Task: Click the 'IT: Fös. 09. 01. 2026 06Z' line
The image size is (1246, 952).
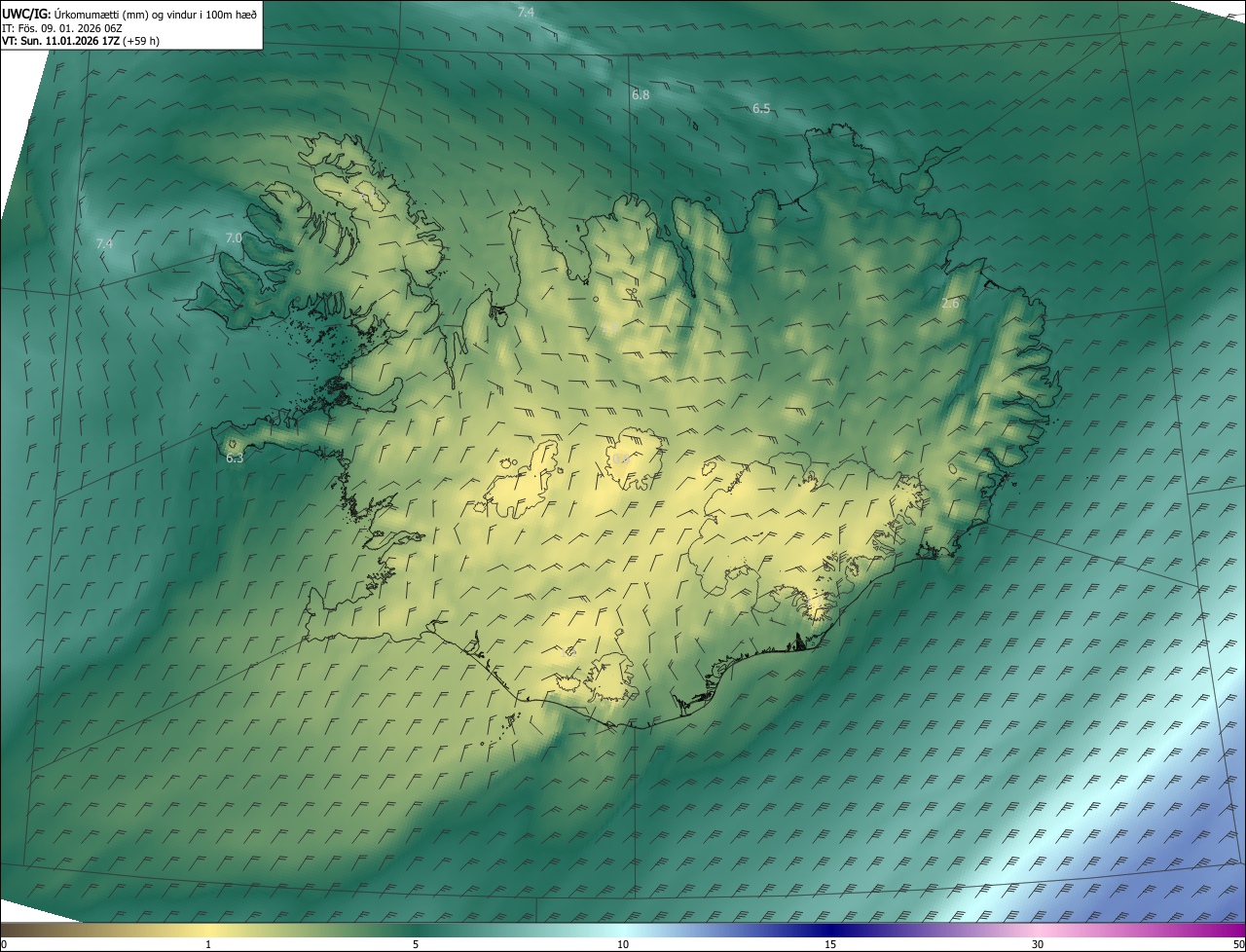Action: coord(62,27)
